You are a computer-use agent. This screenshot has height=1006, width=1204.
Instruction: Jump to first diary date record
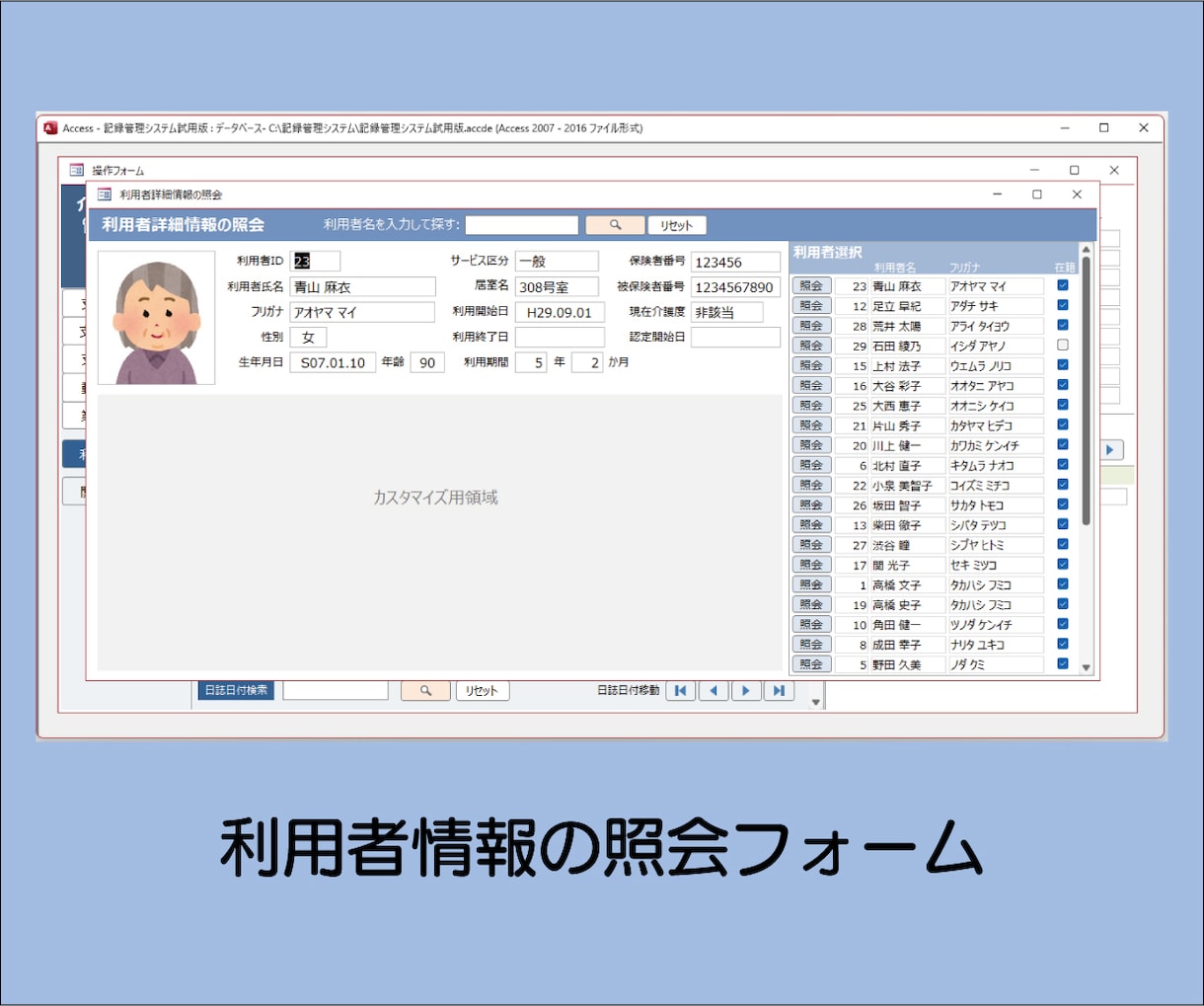(680, 691)
